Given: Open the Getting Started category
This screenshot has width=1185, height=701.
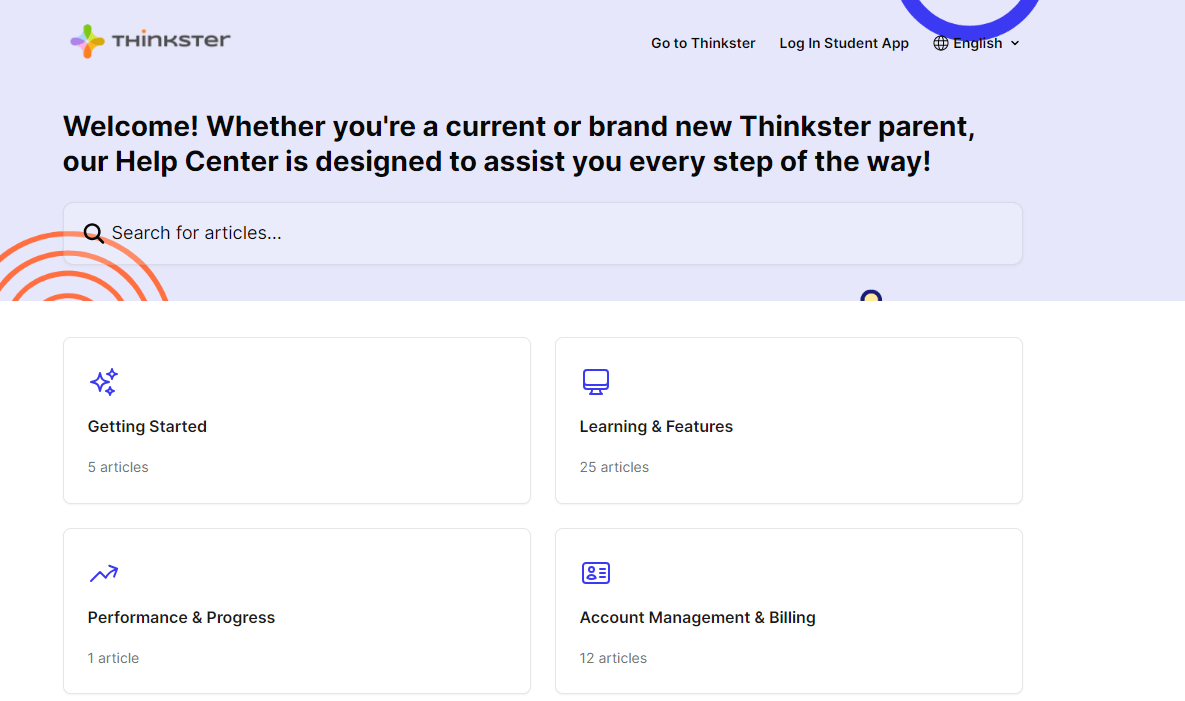Looking at the screenshot, I should 296,420.
